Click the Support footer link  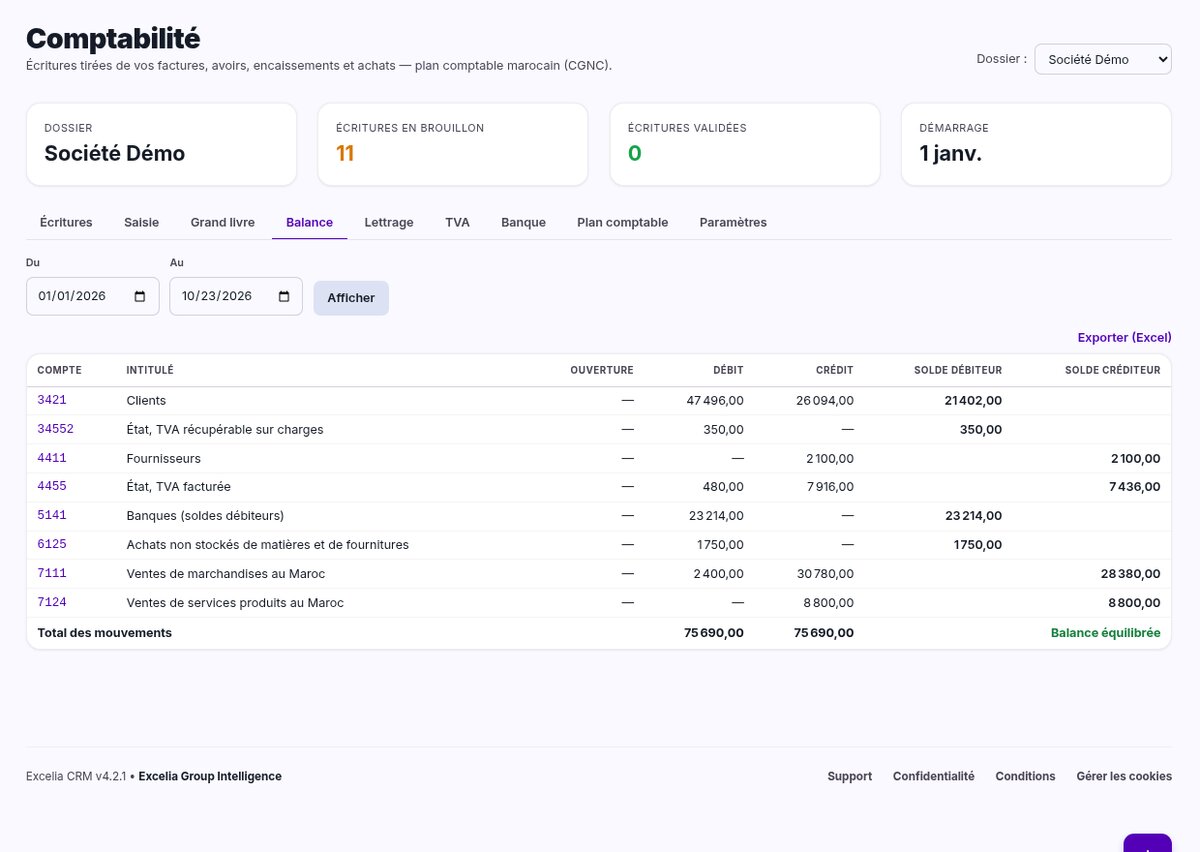click(x=849, y=776)
